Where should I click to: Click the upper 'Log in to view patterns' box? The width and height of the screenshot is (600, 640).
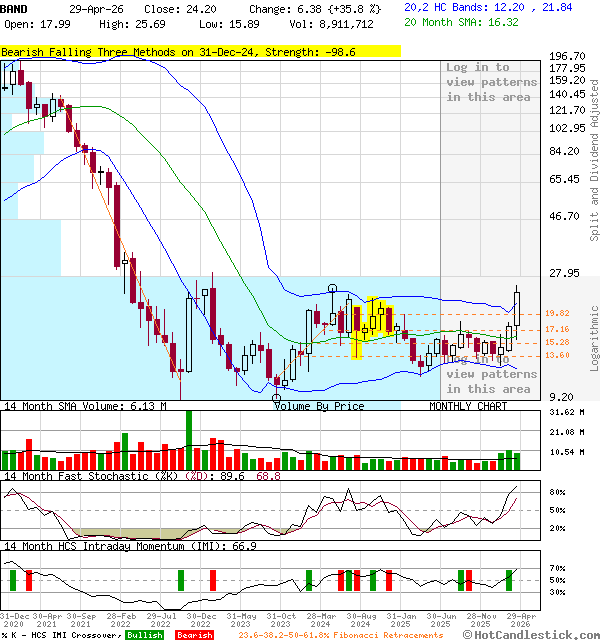[489, 82]
